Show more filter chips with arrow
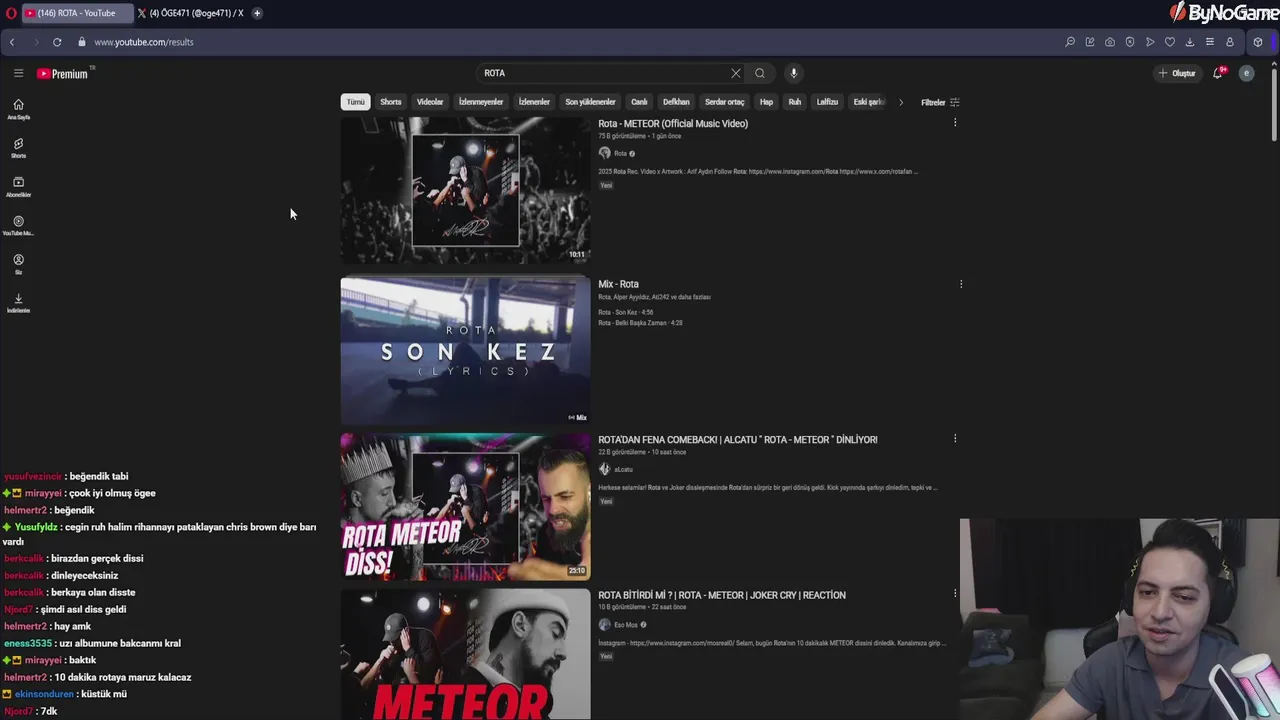This screenshot has height=720, width=1280. click(900, 102)
